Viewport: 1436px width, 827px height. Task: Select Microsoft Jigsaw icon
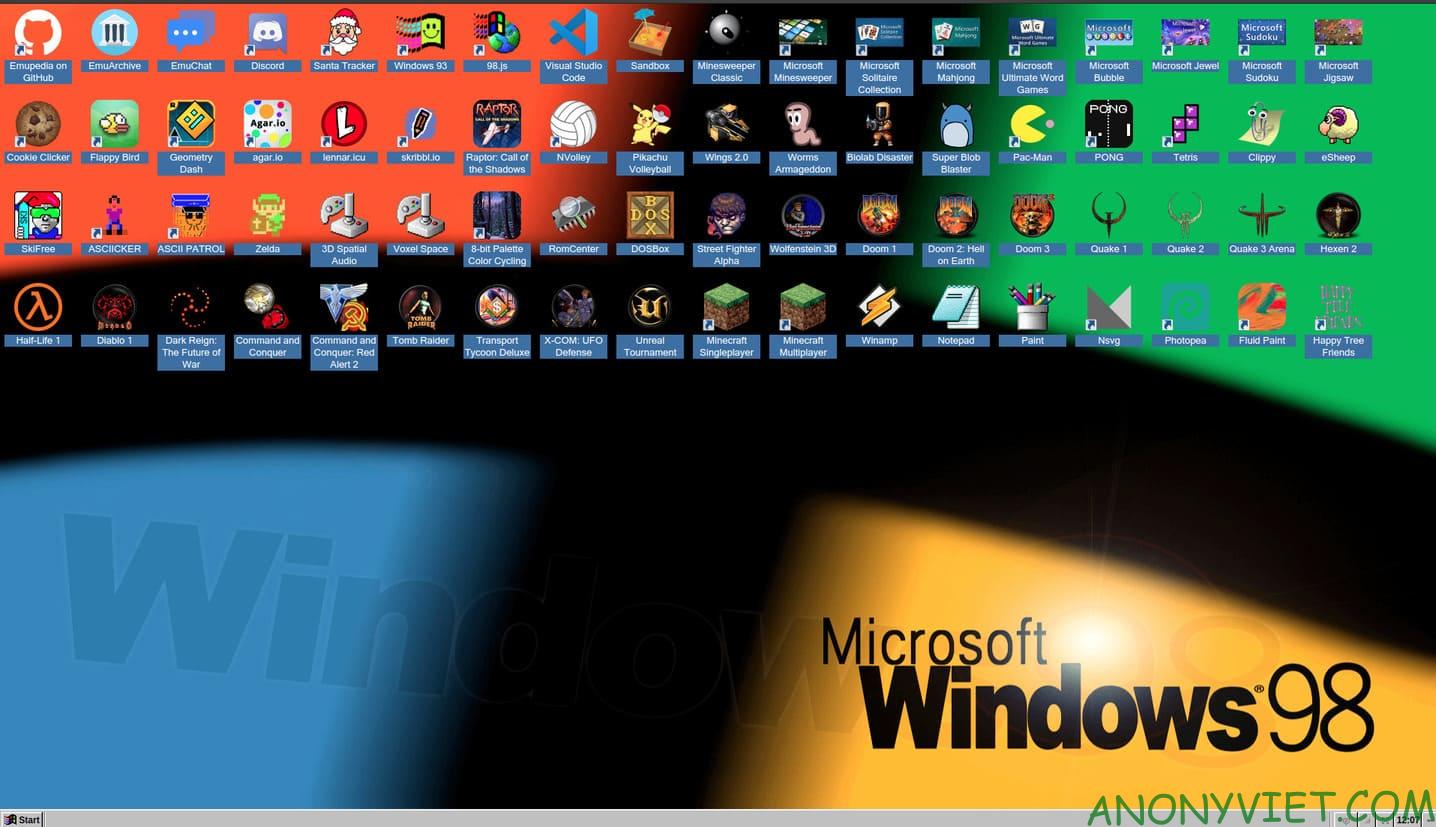pos(1338,33)
